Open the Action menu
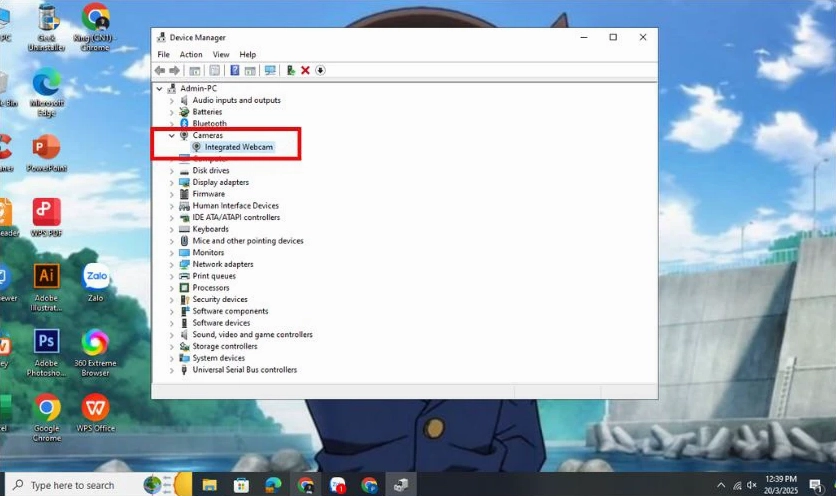This screenshot has width=836, height=496. click(x=191, y=54)
